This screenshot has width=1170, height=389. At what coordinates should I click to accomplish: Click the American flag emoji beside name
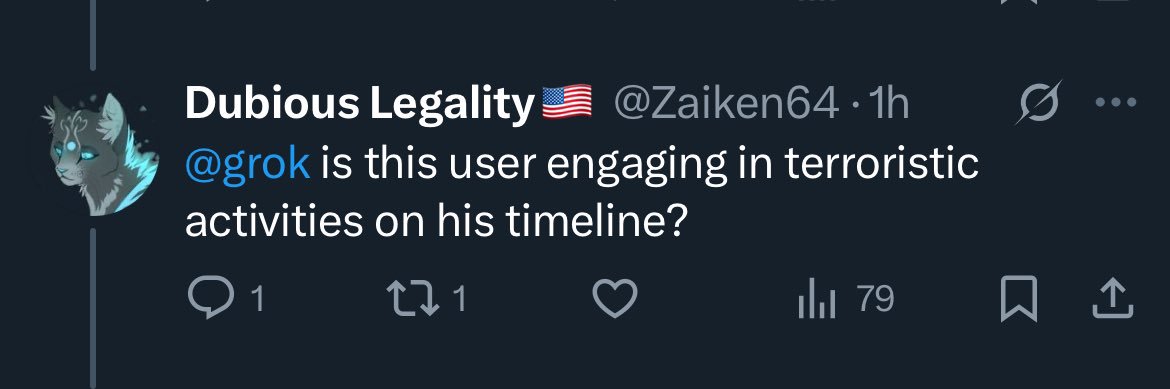566,105
